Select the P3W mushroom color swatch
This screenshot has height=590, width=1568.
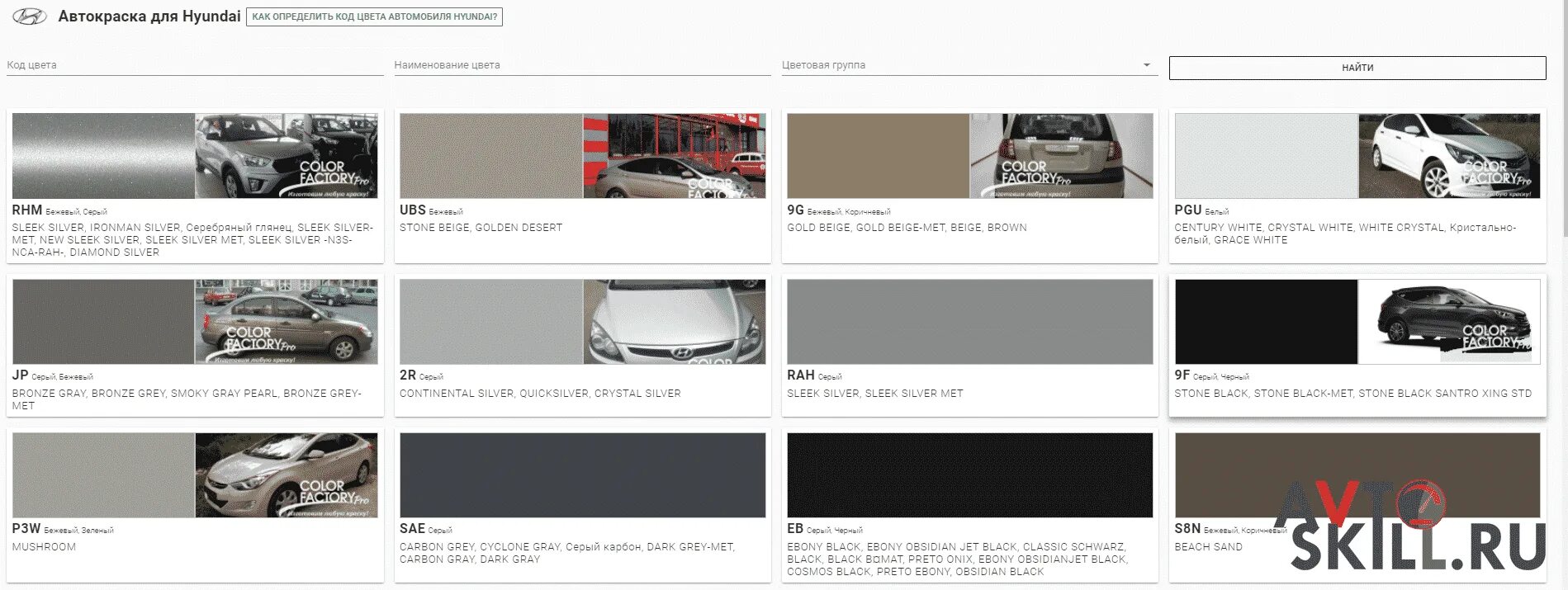coord(103,475)
